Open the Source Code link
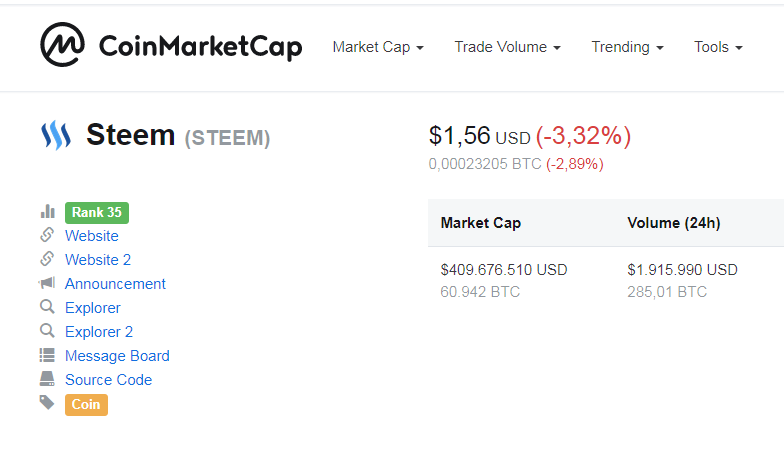The width and height of the screenshot is (784, 457). pos(108,380)
